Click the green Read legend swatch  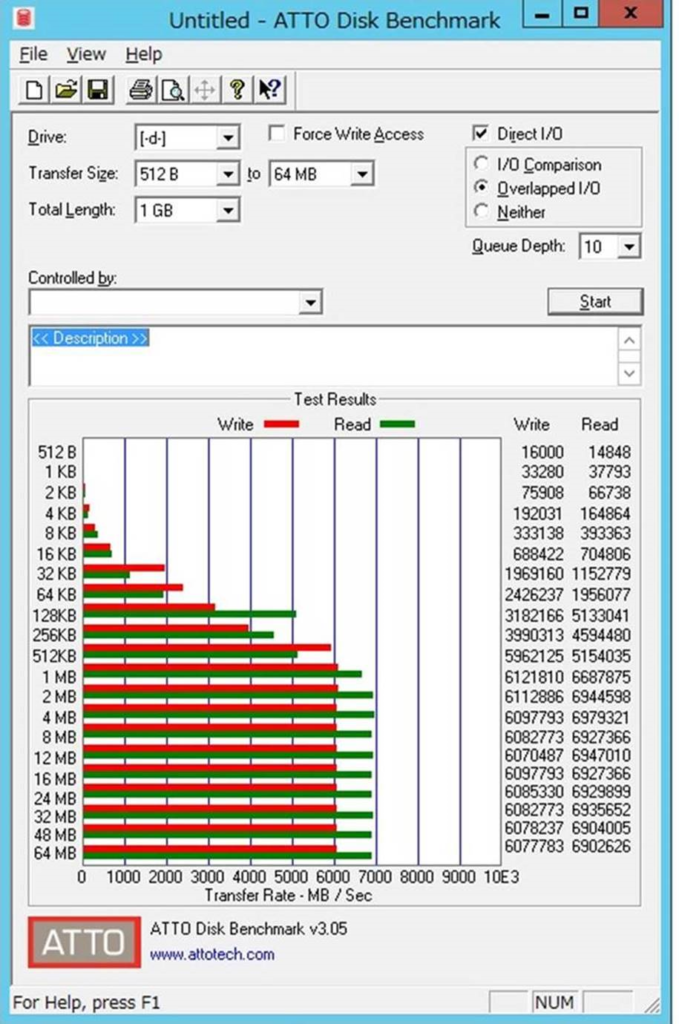(x=397, y=424)
